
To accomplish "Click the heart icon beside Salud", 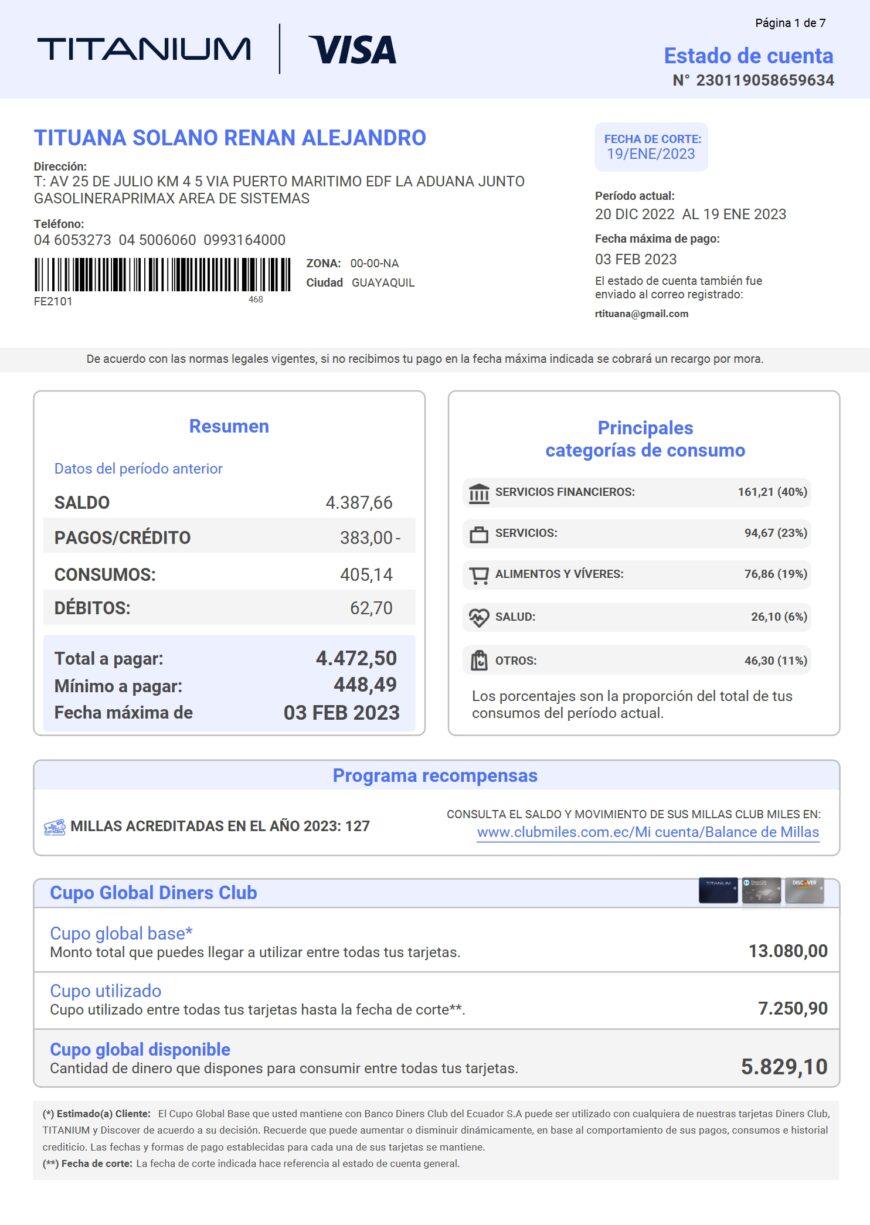I will coord(479,618).
